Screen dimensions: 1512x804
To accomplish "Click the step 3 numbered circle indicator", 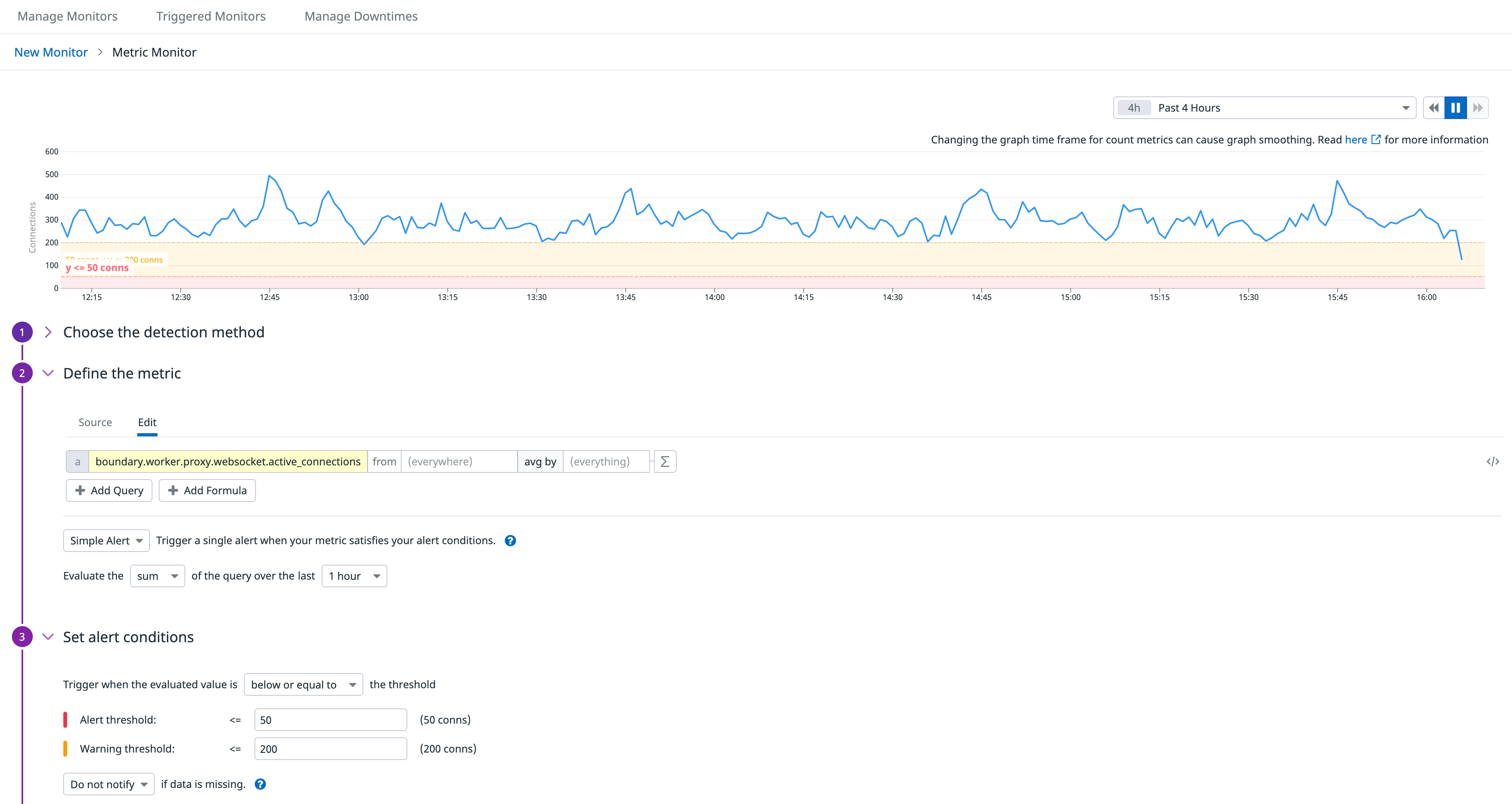I will point(22,637).
